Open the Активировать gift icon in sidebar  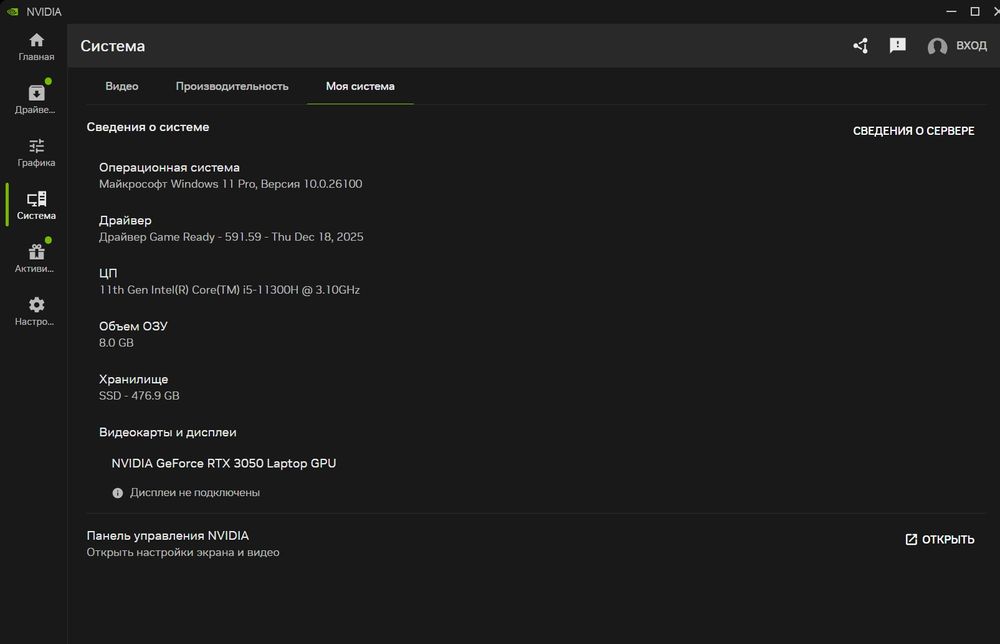36,252
